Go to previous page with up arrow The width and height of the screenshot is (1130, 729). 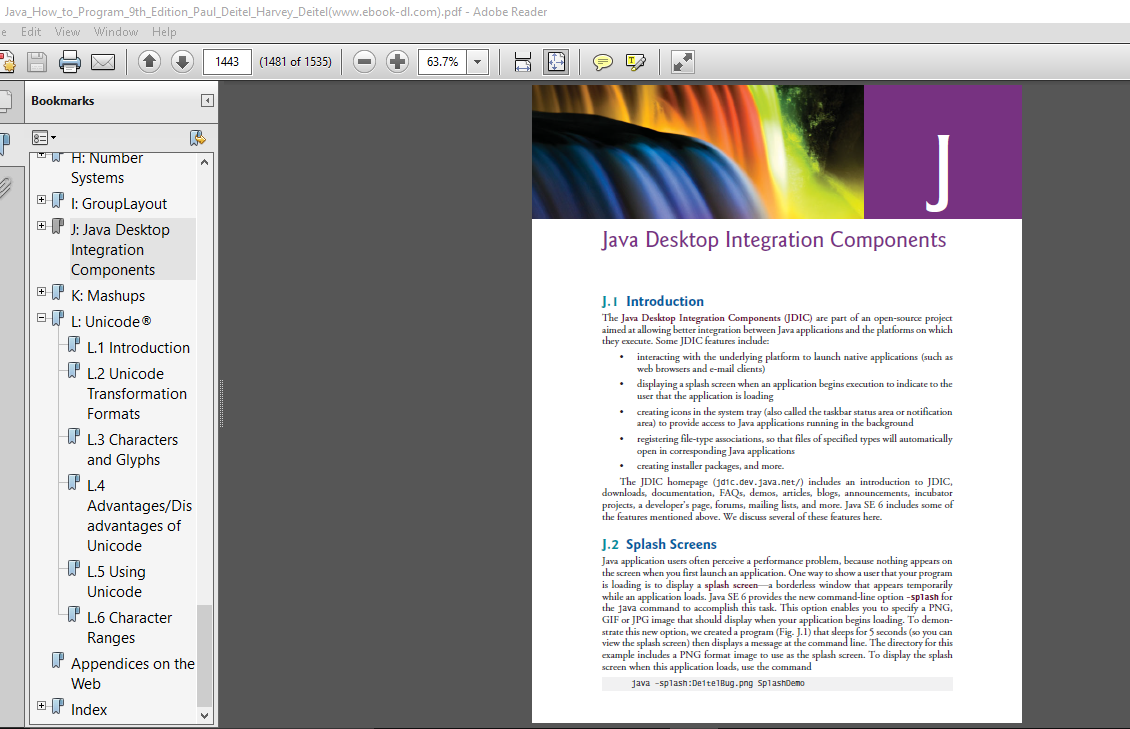[x=149, y=62]
